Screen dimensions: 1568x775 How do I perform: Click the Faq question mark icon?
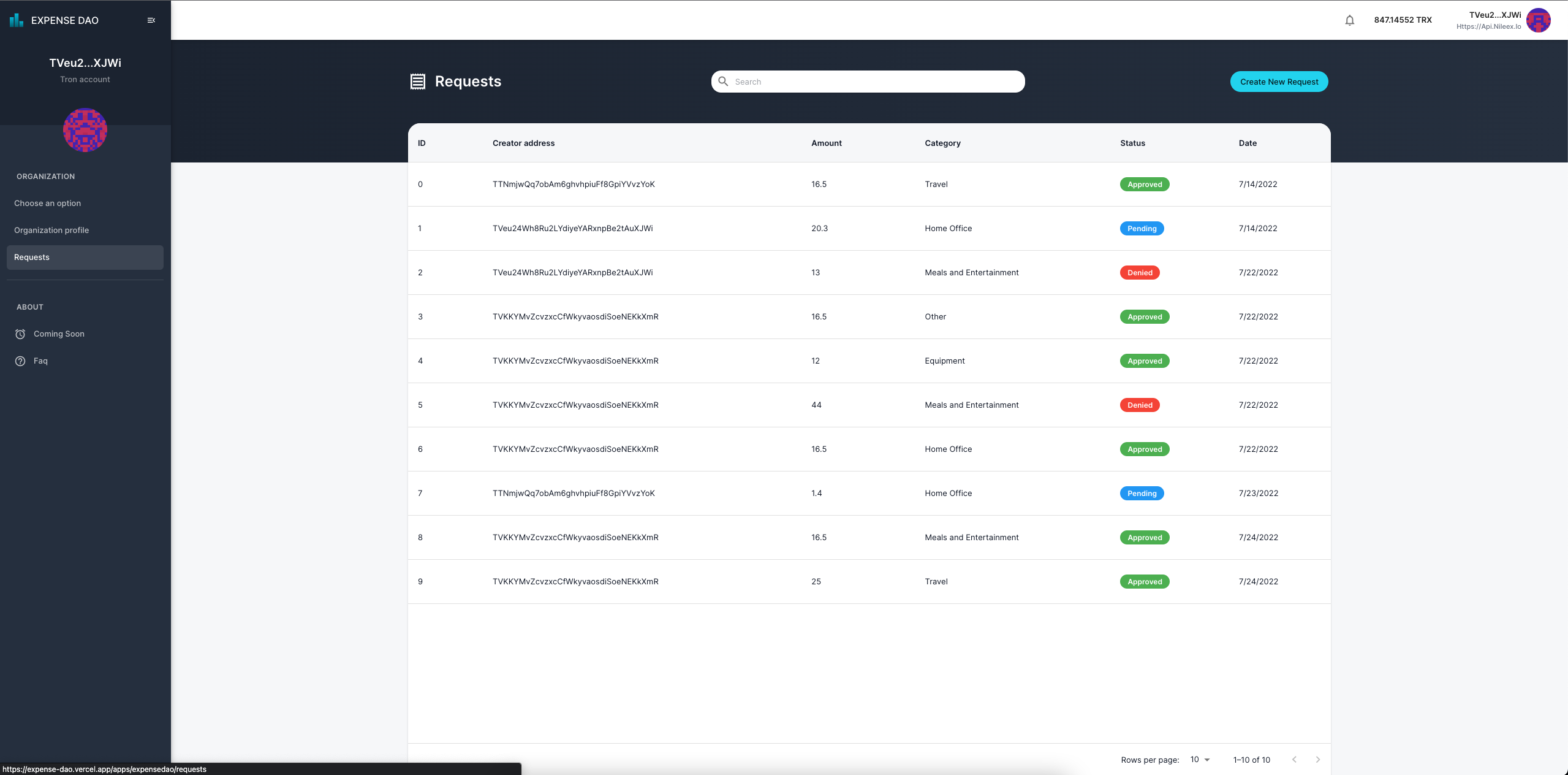click(x=20, y=361)
